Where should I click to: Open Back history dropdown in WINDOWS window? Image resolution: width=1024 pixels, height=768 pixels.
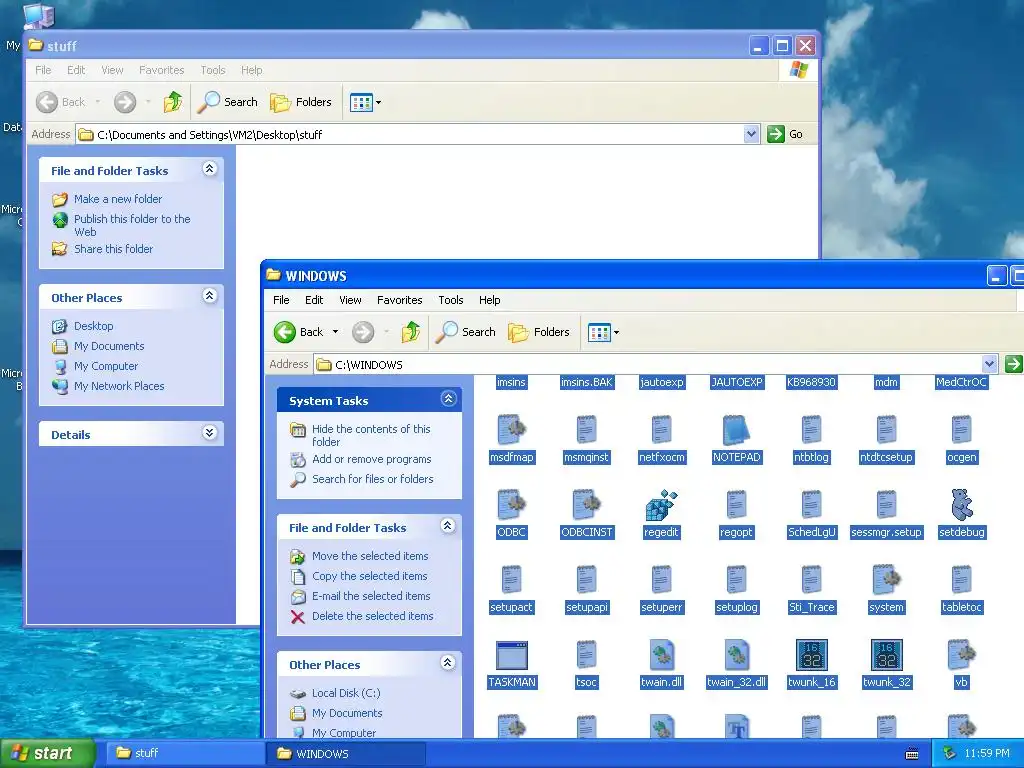click(336, 332)
